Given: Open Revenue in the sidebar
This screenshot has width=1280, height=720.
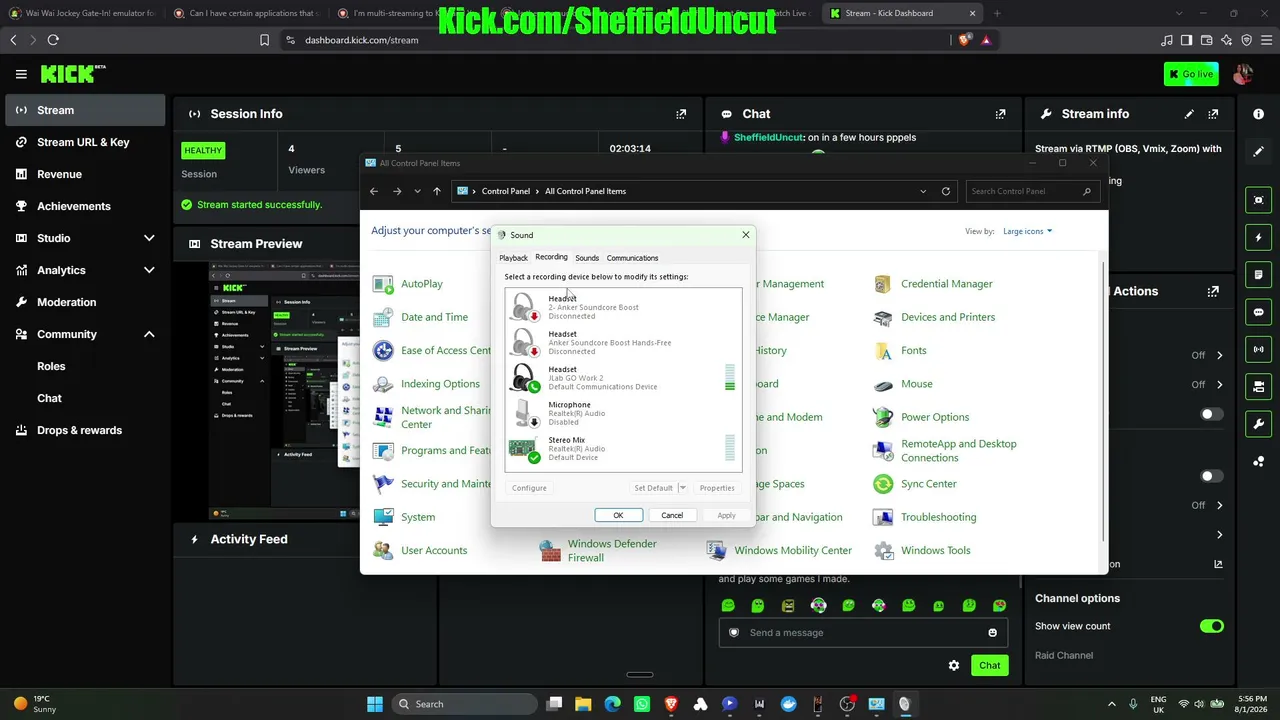Looking at the screenshot, I should click(x=85, y=174).
